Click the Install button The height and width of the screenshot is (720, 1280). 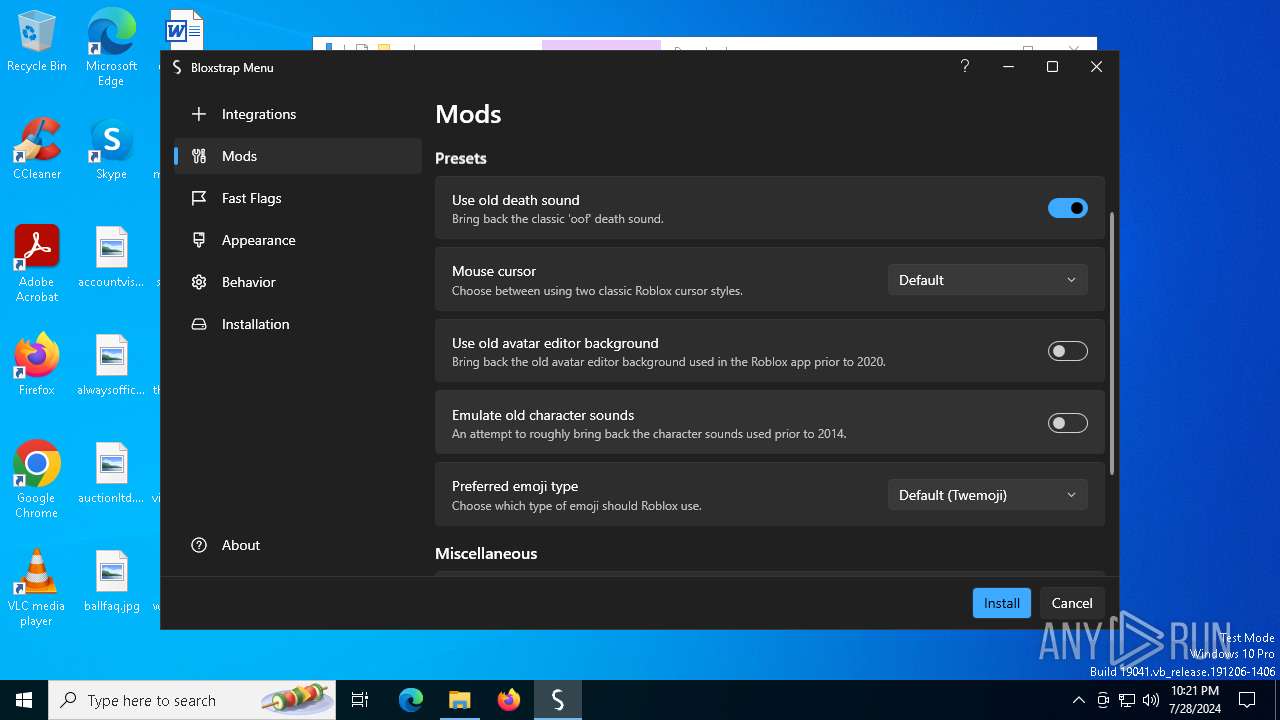[1001, 603]
